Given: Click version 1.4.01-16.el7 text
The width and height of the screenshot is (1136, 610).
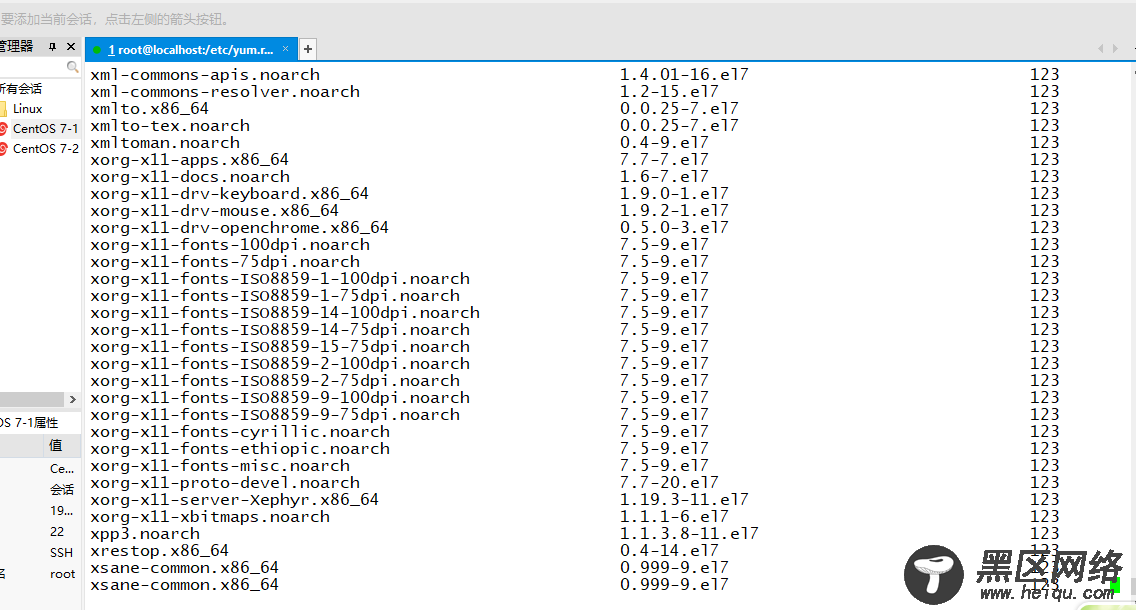Looking at the screenshot, I should [x=684, y=75].
